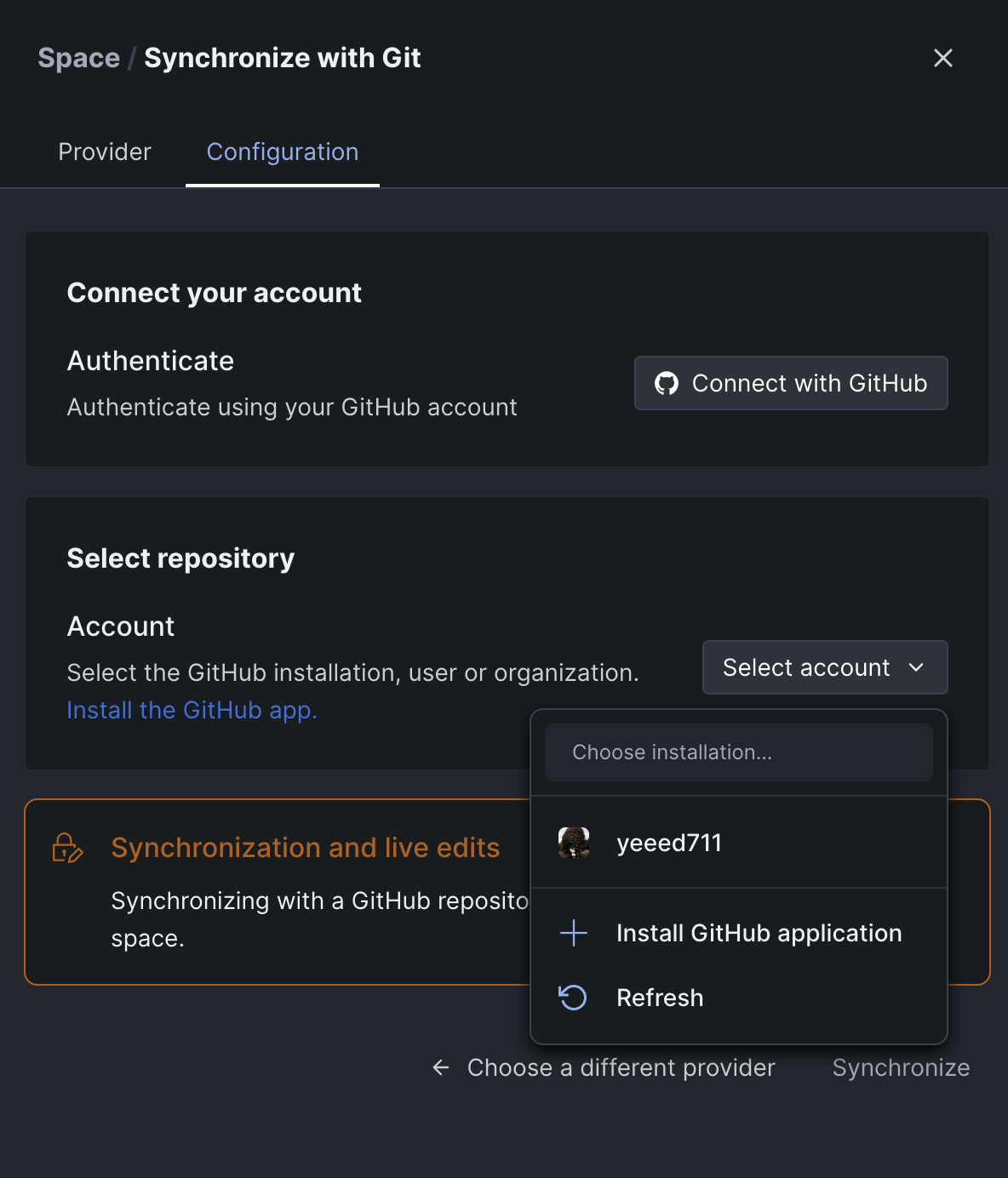Click the yeeed711 avatar thumbnail

point(574,843)
